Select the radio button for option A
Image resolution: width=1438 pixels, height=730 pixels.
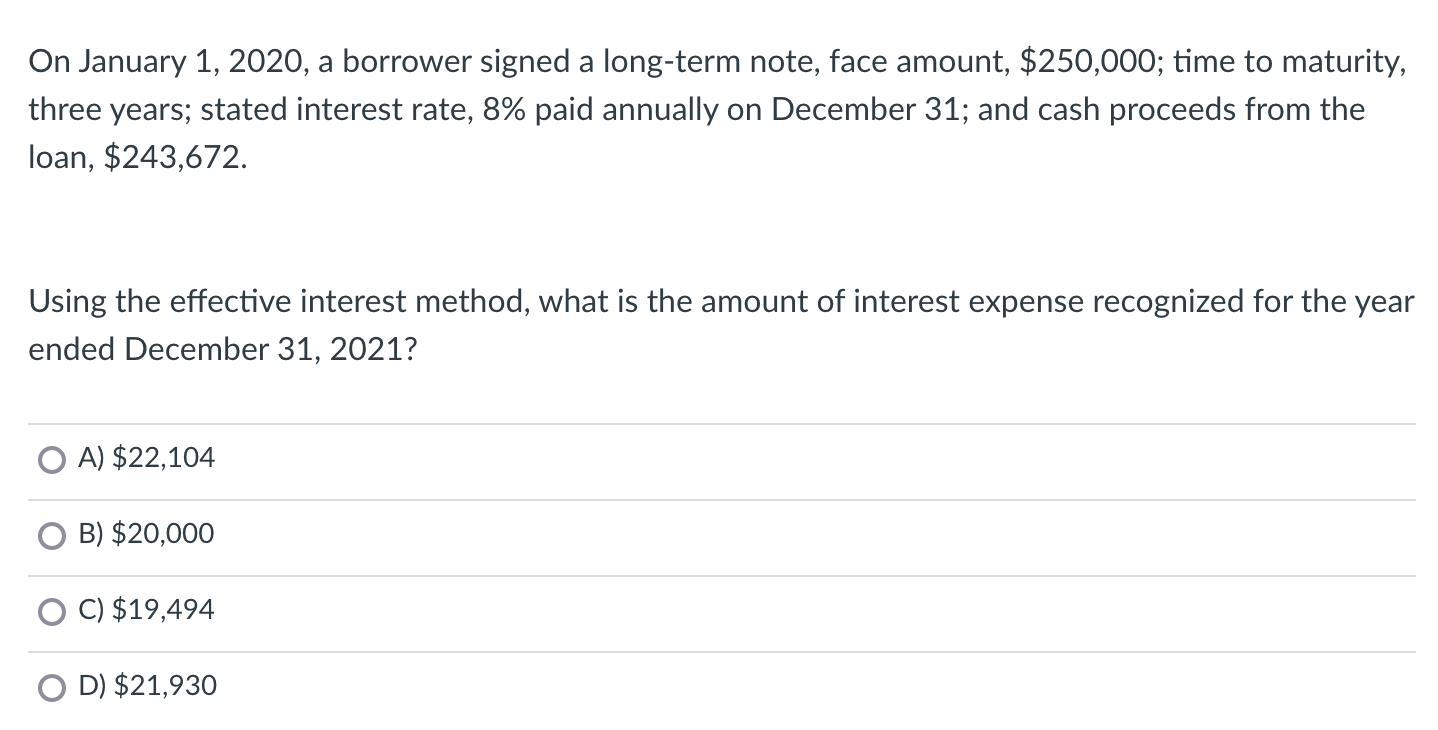(x=50, y=459)
